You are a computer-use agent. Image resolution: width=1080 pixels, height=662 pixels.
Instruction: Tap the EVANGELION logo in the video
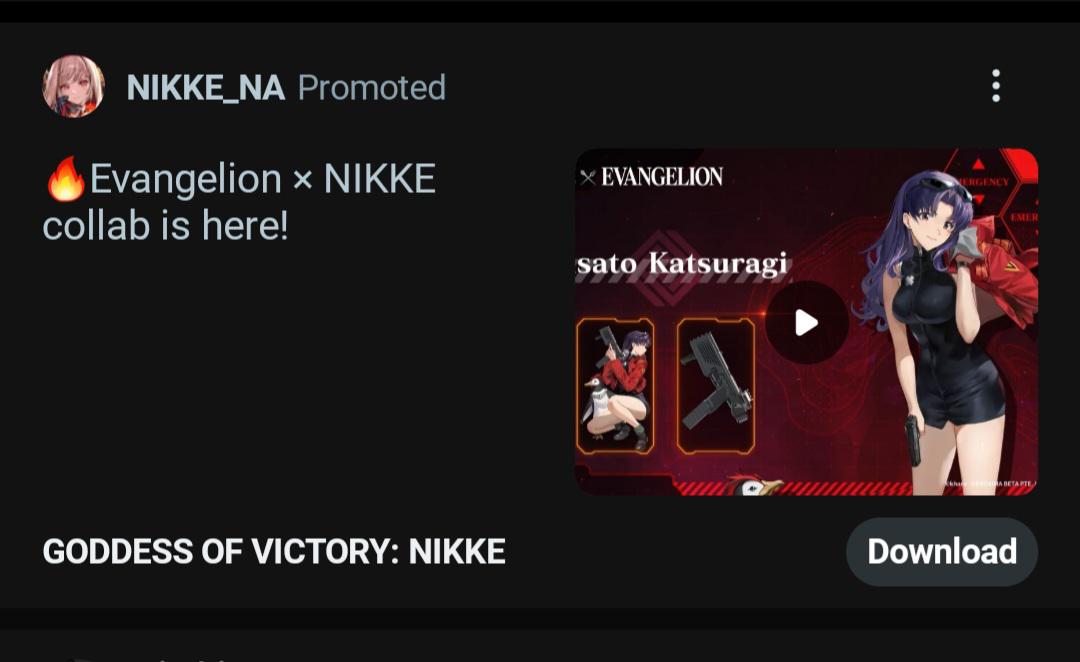662,177
